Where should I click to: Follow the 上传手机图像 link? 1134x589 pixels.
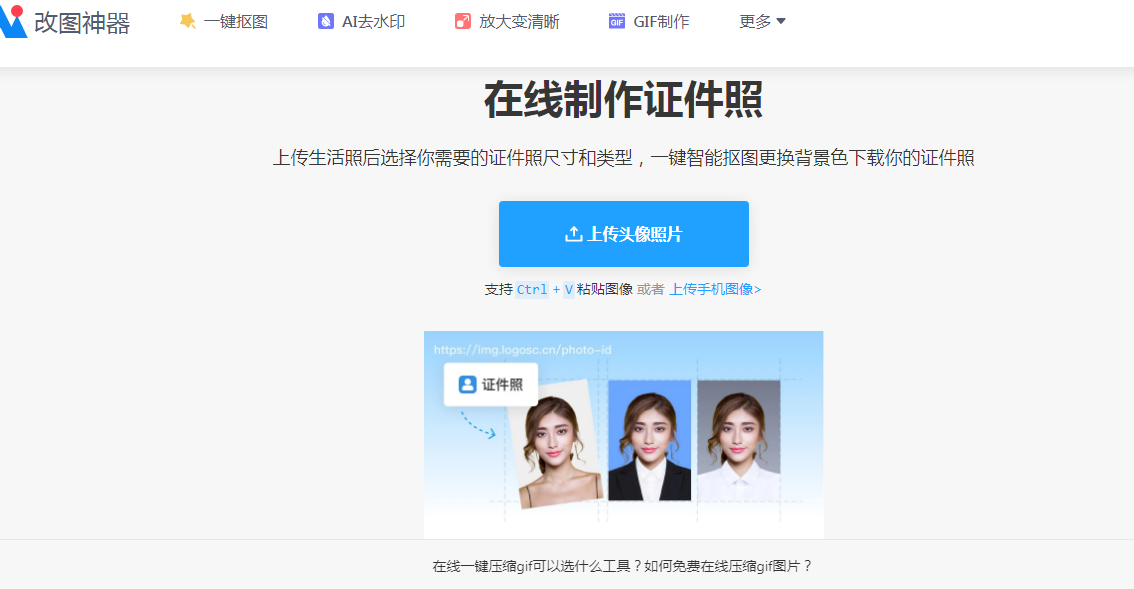coord(715,289)
